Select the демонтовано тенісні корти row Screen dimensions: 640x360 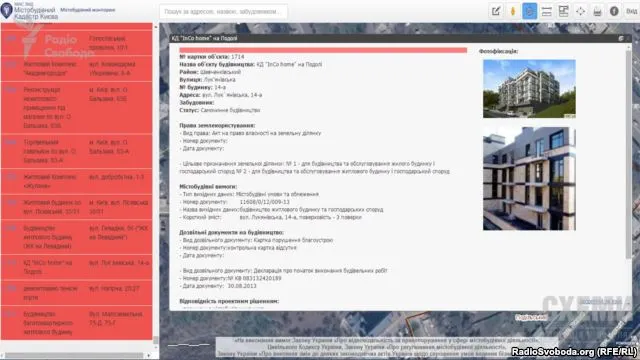point(76,293)
